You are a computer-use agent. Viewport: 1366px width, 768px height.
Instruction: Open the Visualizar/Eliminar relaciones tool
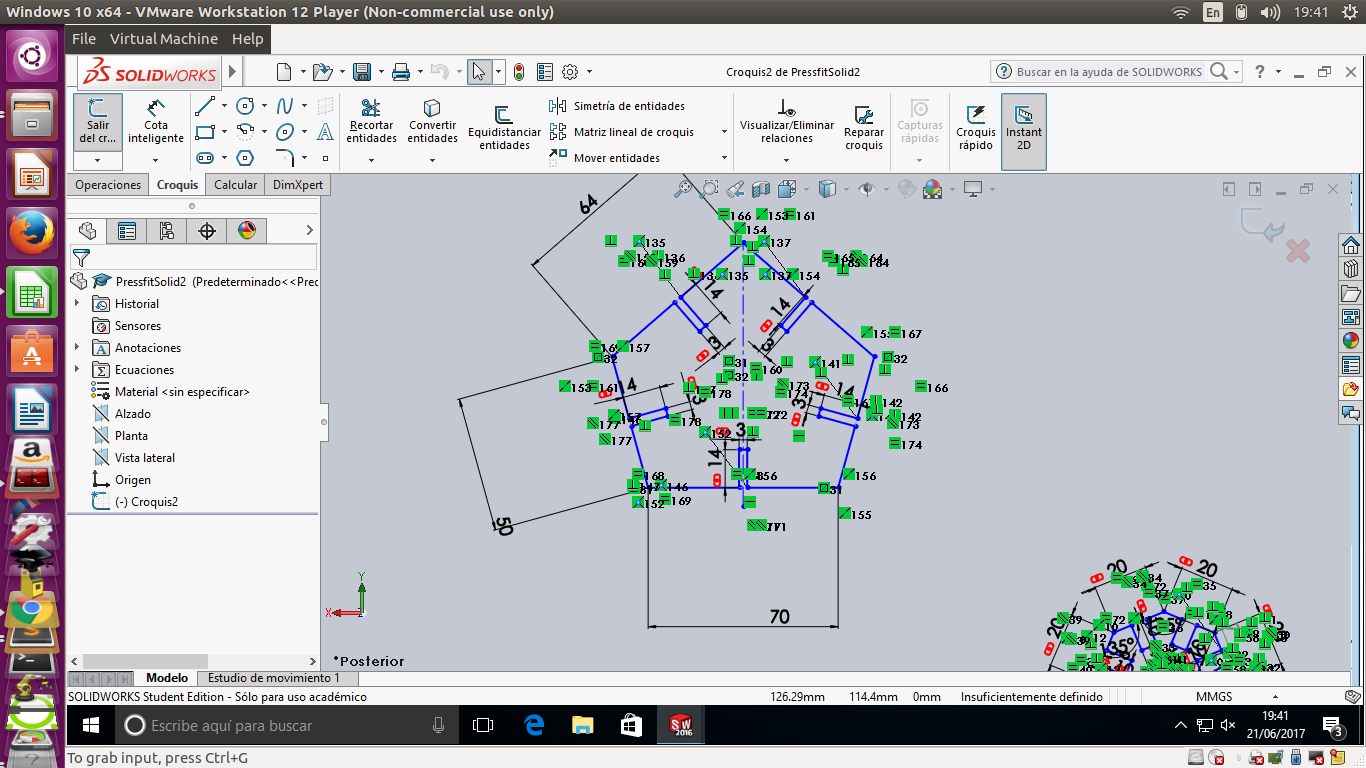(786, 122)
